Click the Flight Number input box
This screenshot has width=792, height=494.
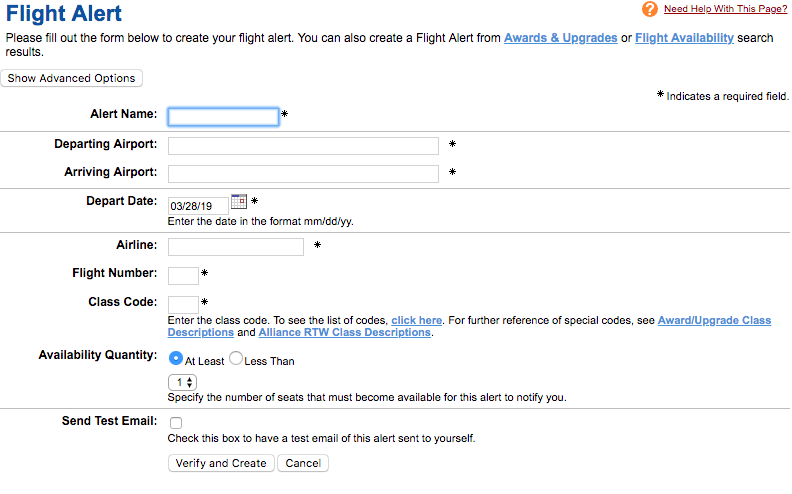point(183,275)
